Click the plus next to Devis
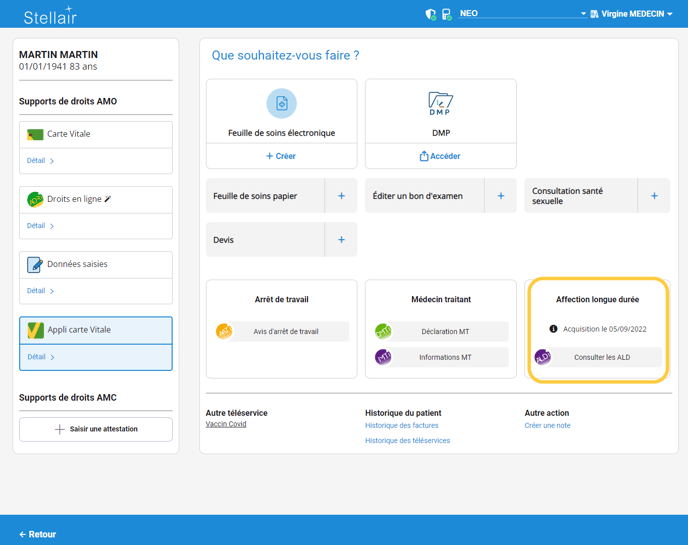Image resolution: width=688 pixels, height=545 pixels. click(341, 240)
